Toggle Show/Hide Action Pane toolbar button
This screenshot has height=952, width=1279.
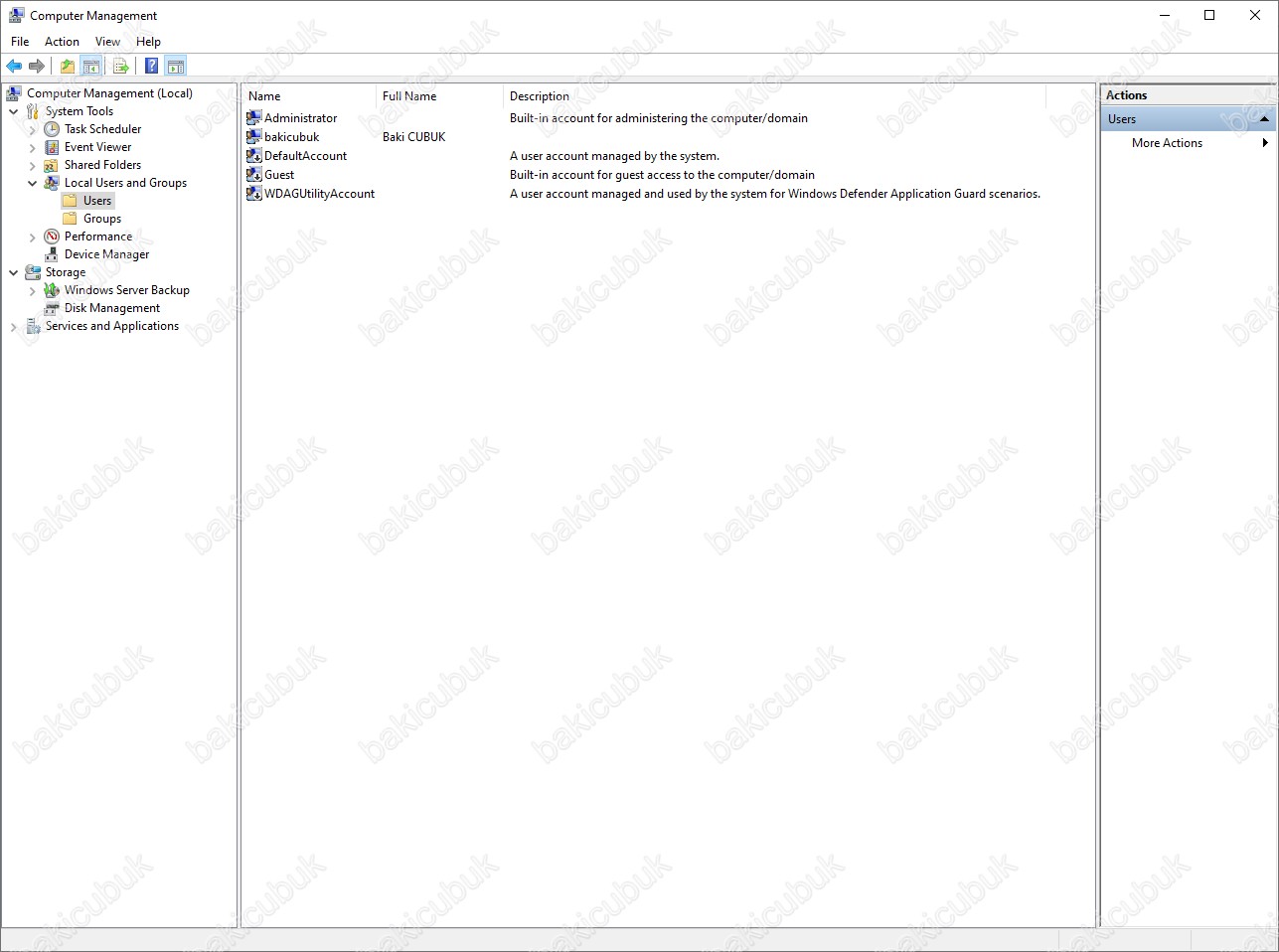click(176, 67)
